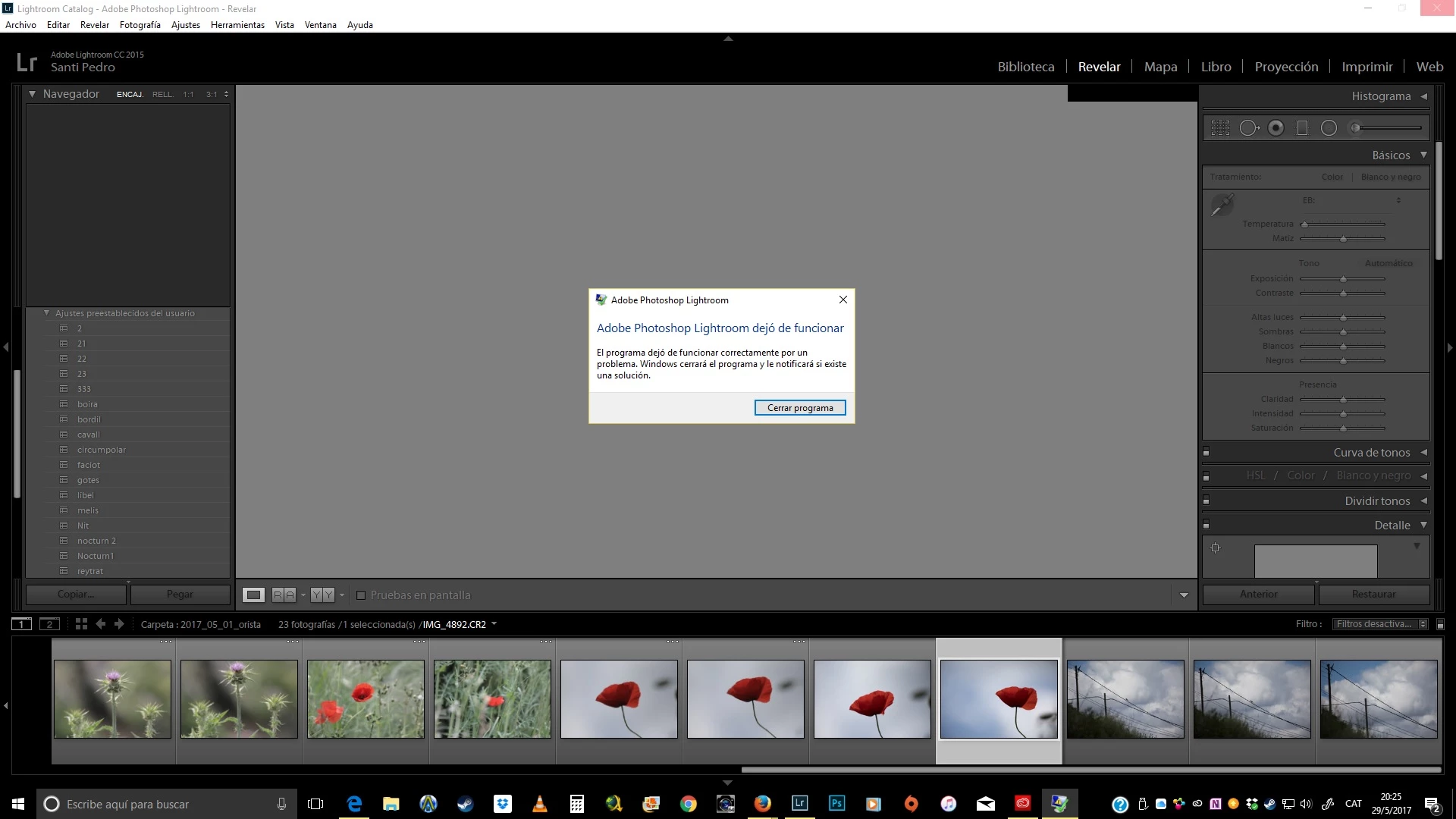Adjust the Exposición slider
Image resolution: width=1456 pixels, height=819 pixels.
1343,279
